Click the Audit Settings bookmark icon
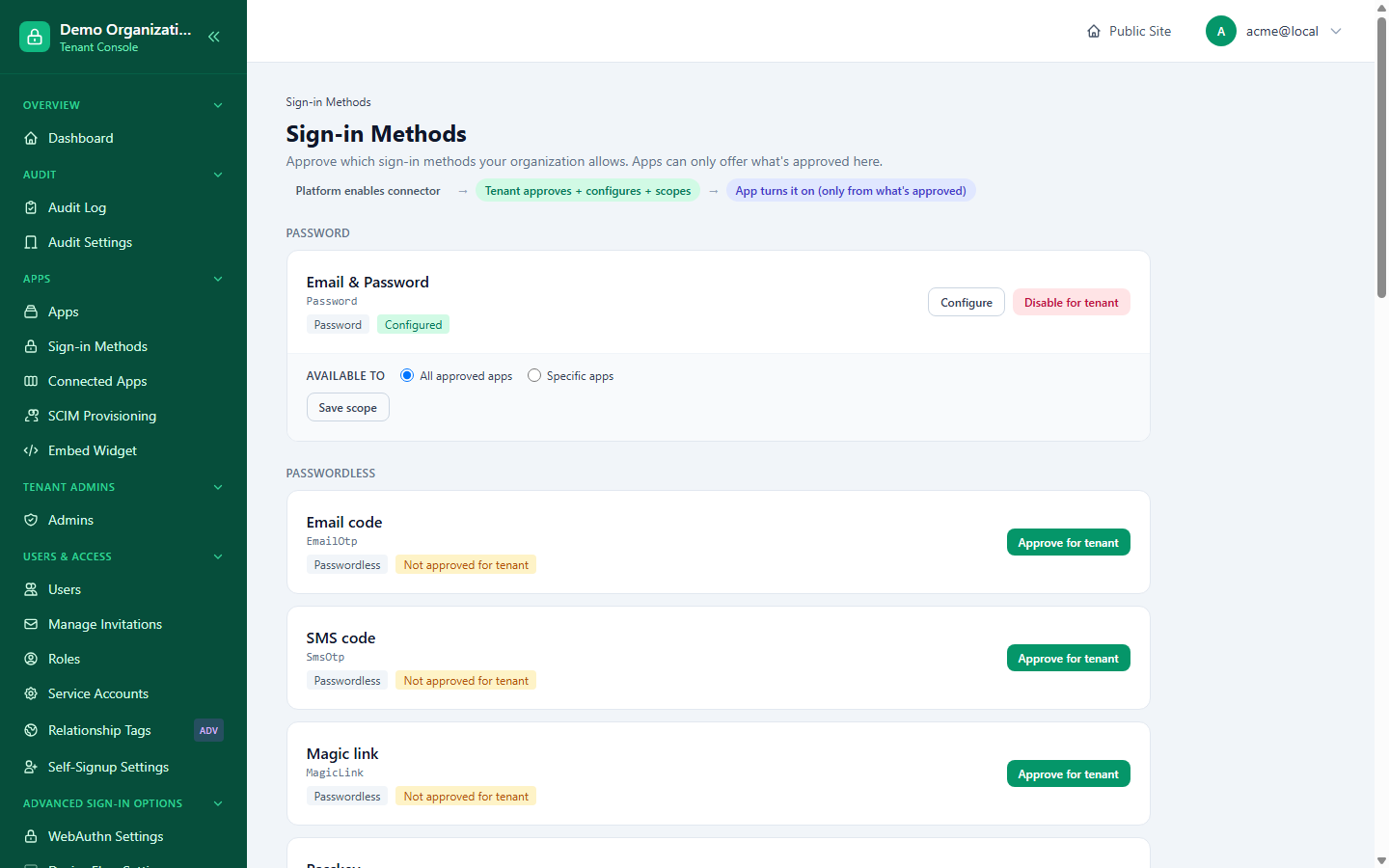 31,242
